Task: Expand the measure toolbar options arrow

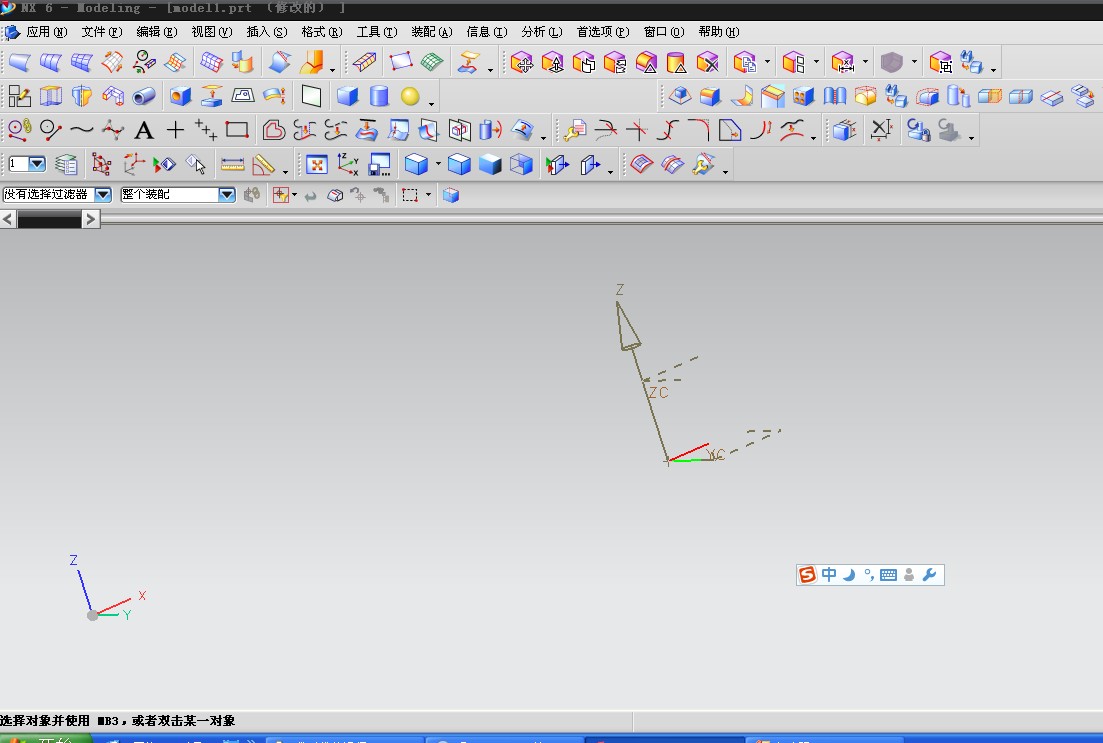Action: click(285, 172)
